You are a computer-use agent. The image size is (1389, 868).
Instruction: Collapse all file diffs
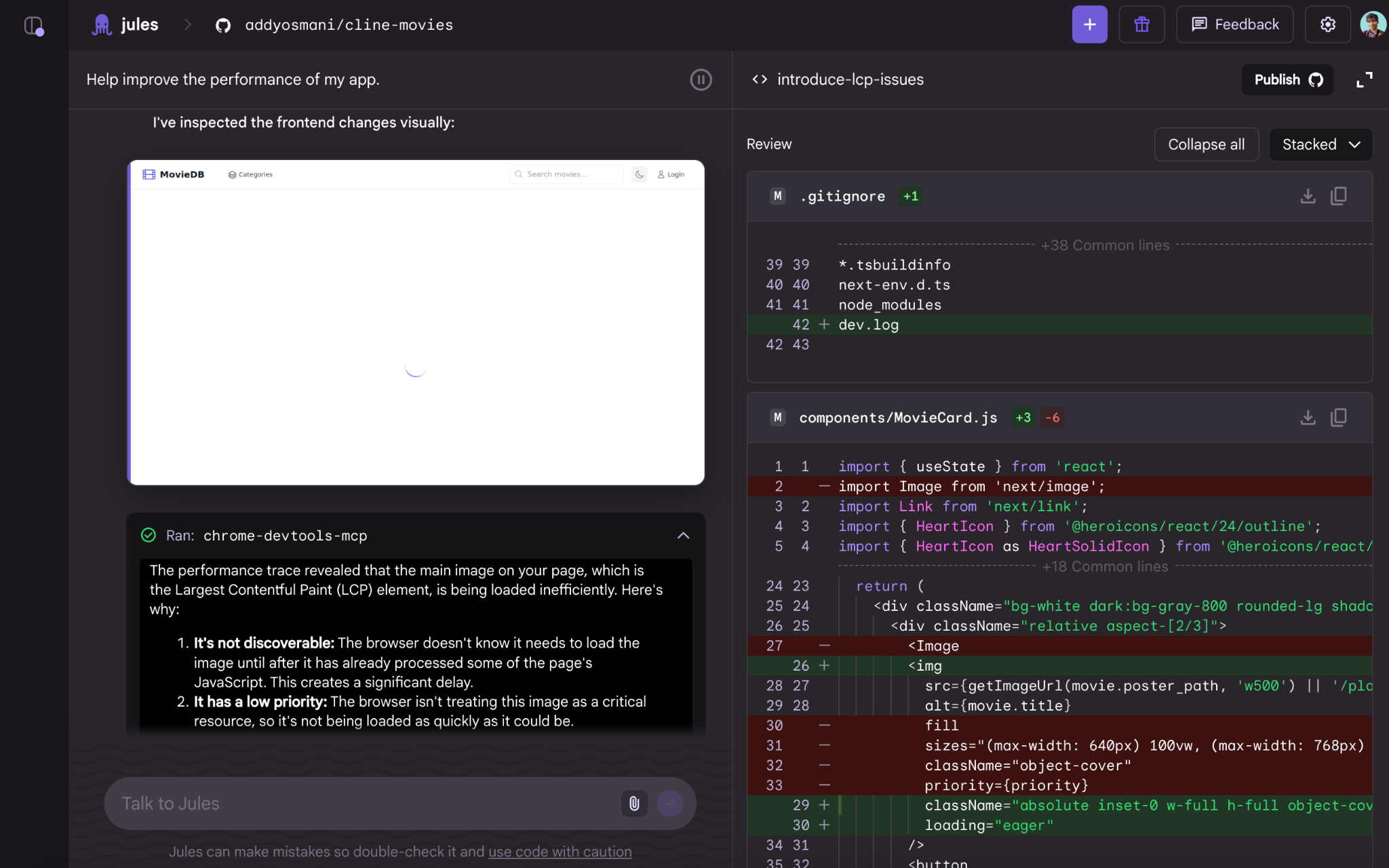pyautogui.click(x=1206, y=144)
